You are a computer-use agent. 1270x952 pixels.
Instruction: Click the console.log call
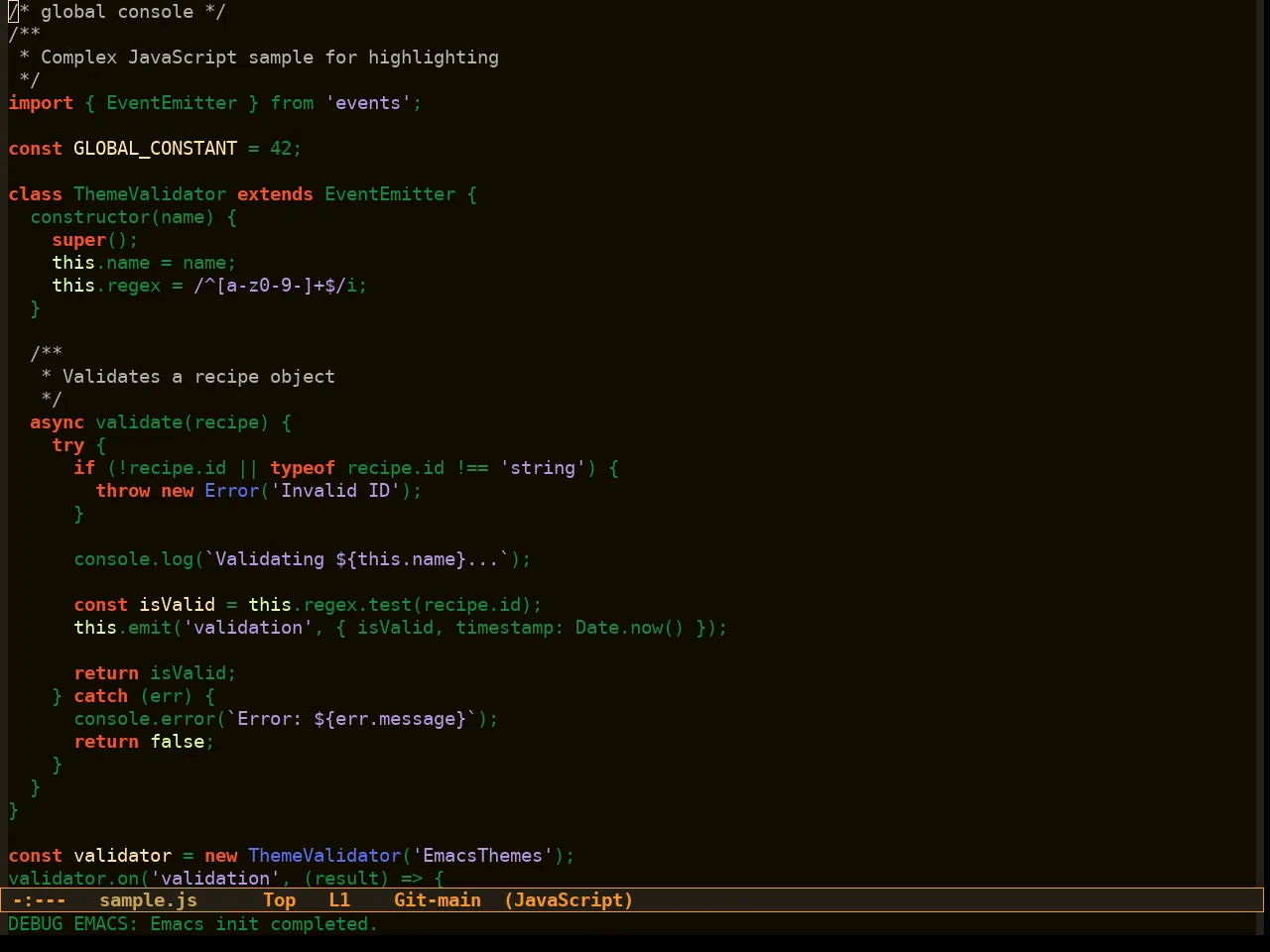[x=134, y=559]
